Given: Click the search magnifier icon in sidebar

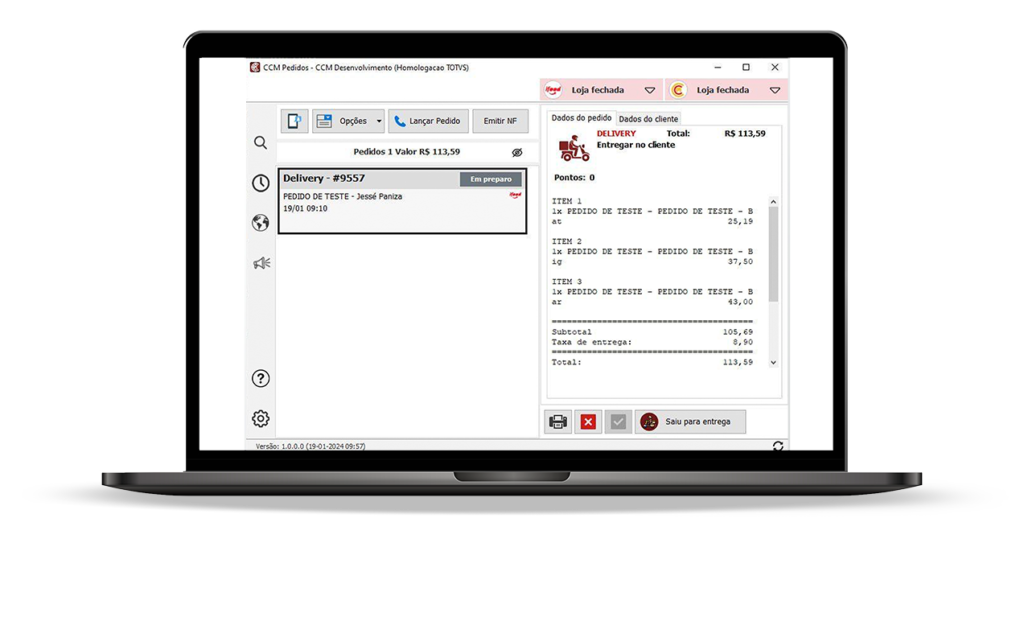Looking at the screenshot, I should click(x=260, y=143).
